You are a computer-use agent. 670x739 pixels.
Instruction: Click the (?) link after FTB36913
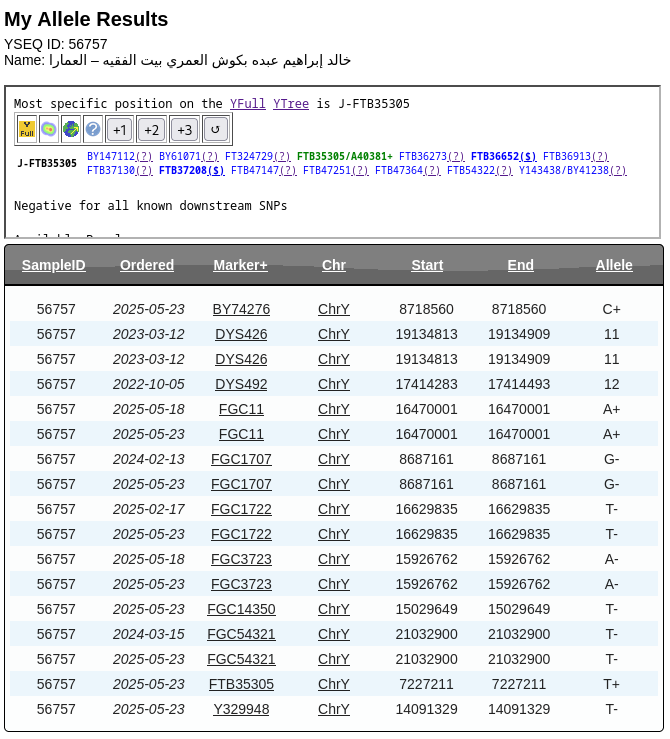click(x=600, y=156)
